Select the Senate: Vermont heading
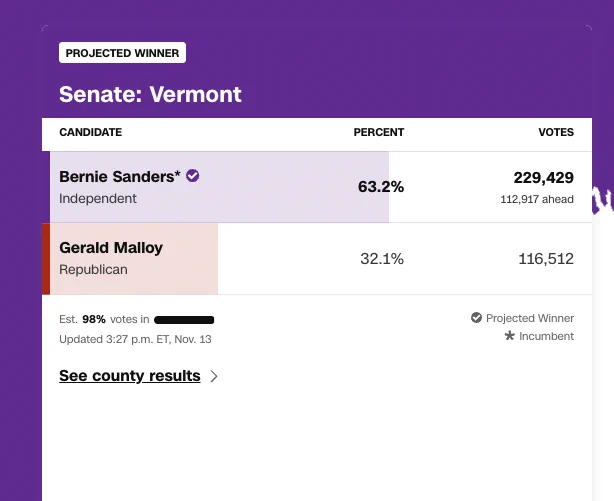Viewport: 614px width, 501px height. coord(150,94)
